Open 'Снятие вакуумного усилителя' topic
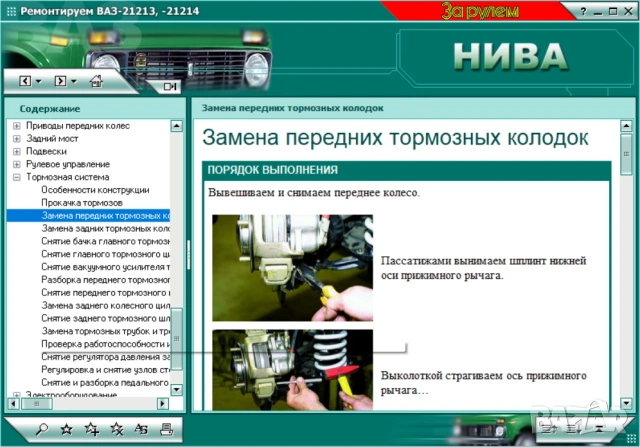This screenshot has height=447, width=640. pos(105,267)
